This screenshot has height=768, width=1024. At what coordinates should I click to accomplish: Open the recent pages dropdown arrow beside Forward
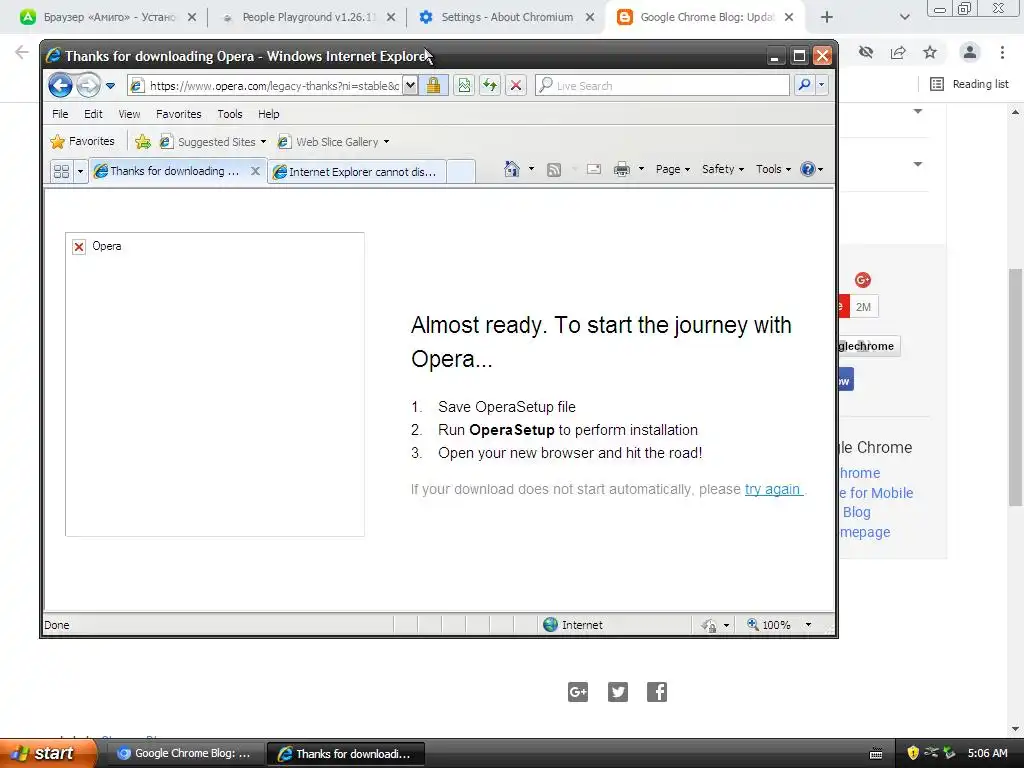[110, 86]
